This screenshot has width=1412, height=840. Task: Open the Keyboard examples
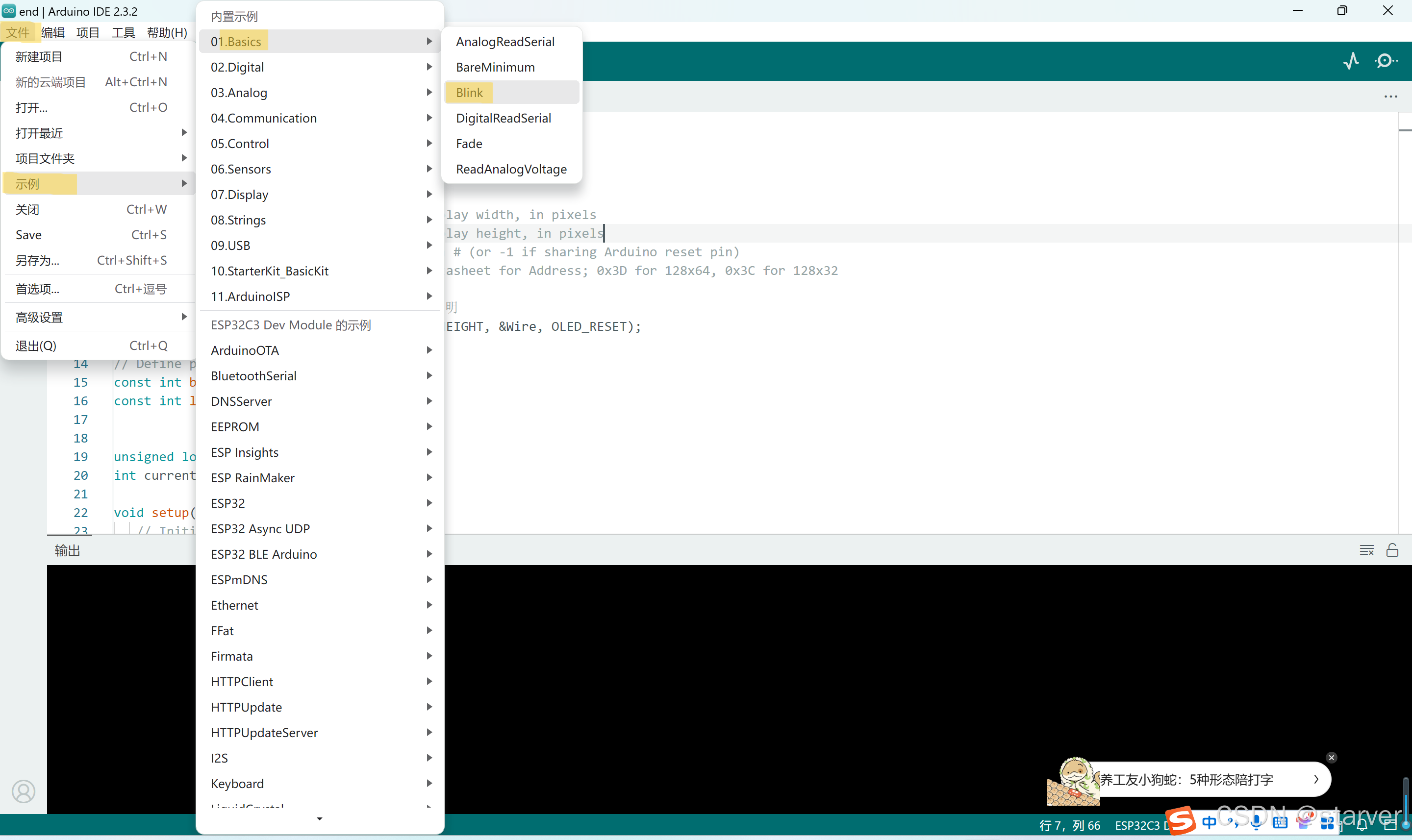[x=320, y=783]
